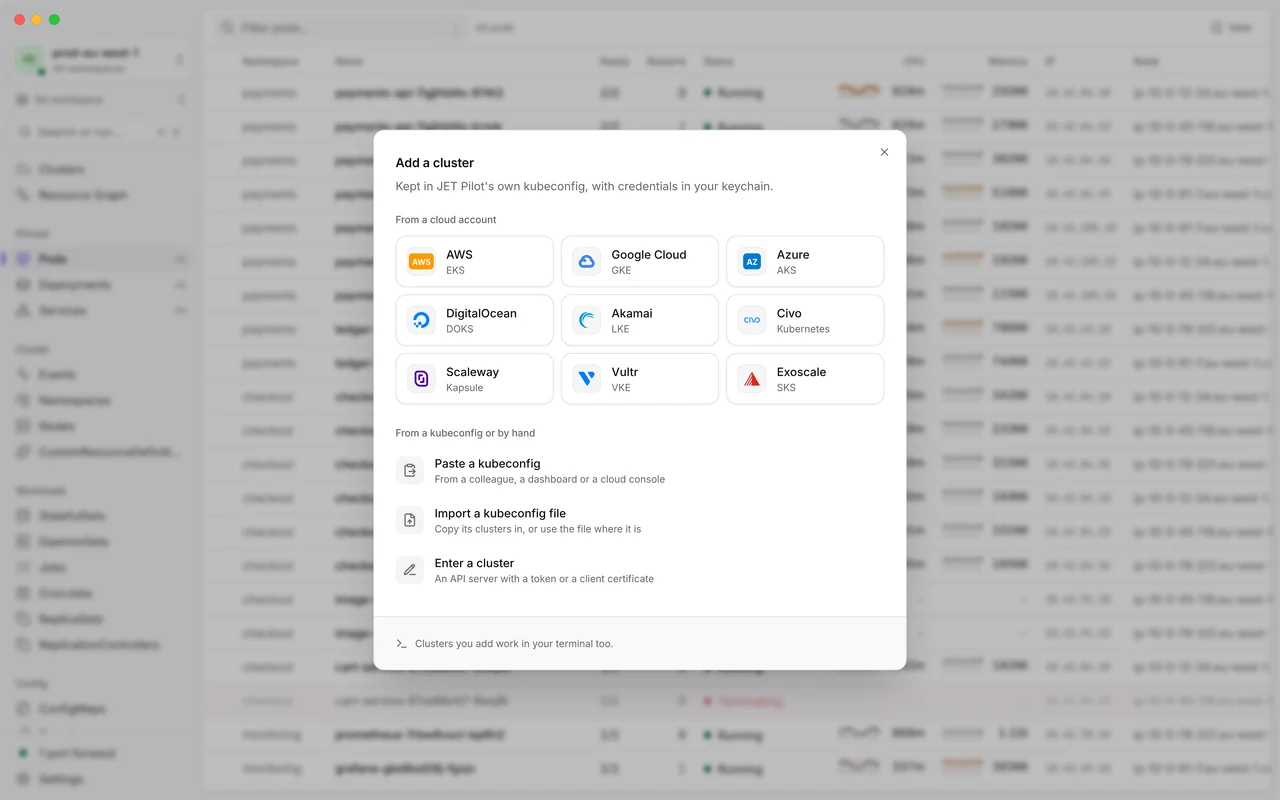The width and height of the screenshot is (1280, 800).
Task: Open the Import a kubeconfig file option
Action: (640, 520)
